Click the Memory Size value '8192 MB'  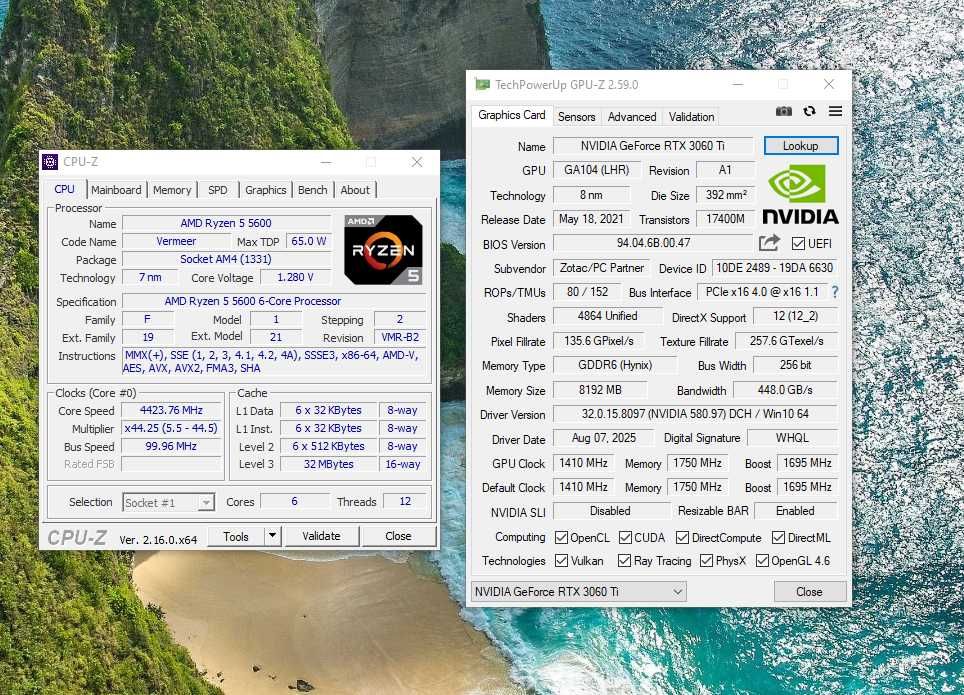point(600,390)
